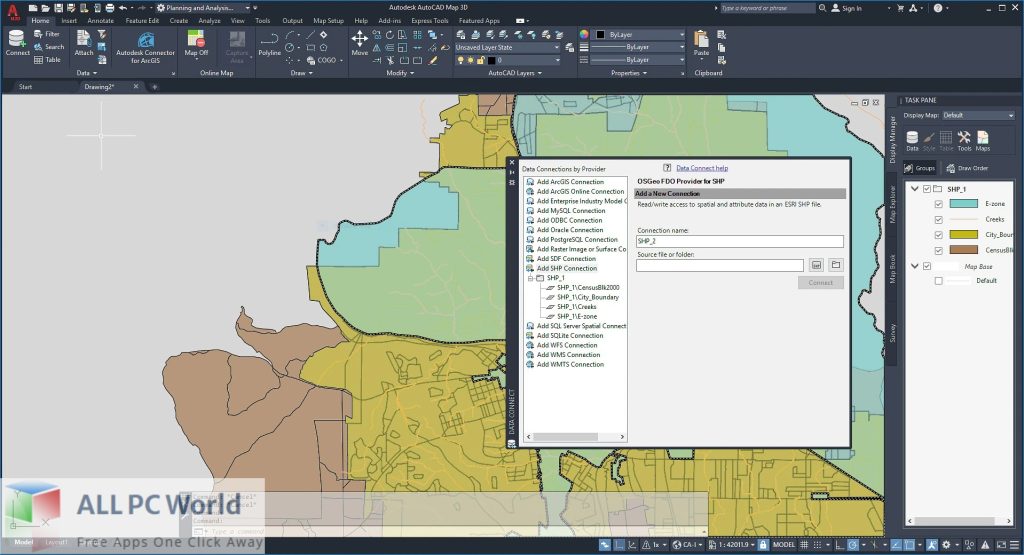Viewport: 1024px width, 555px height.
Task: Open the Filter tool in Data panel
Action: [47, 34]
